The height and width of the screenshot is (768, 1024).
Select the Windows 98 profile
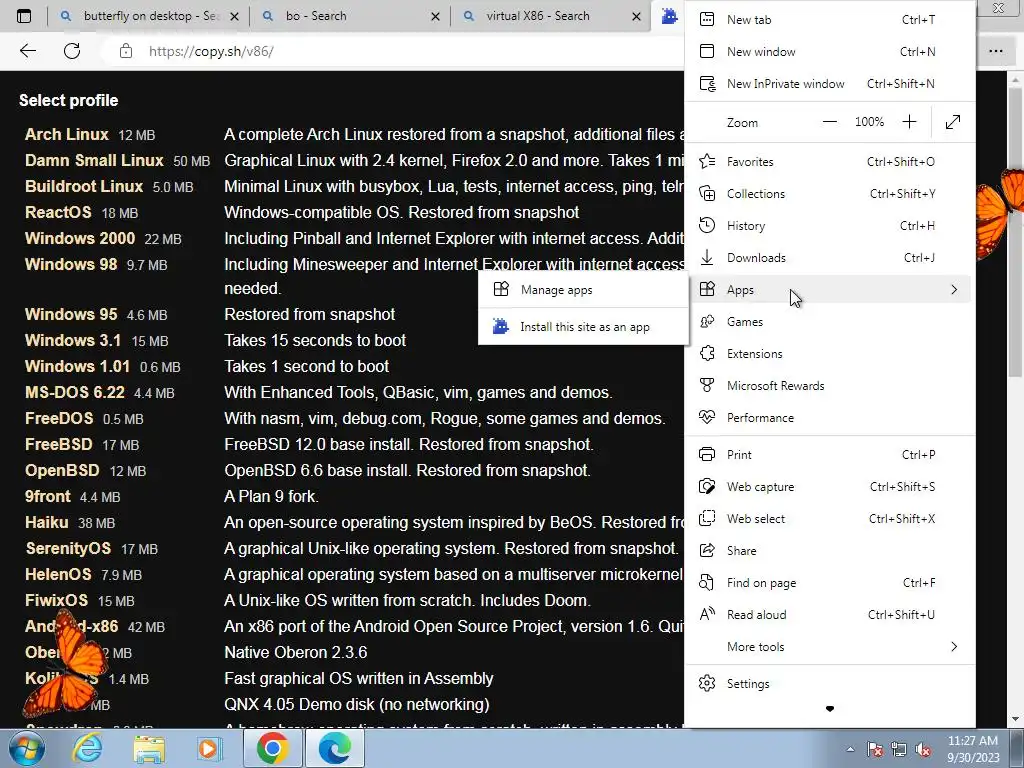(x=71, y=264)
